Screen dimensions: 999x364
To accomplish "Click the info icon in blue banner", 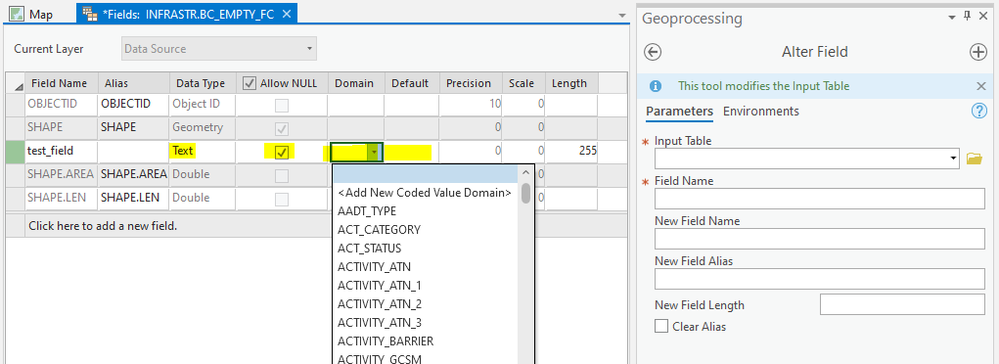I will (x=655, y=86).
